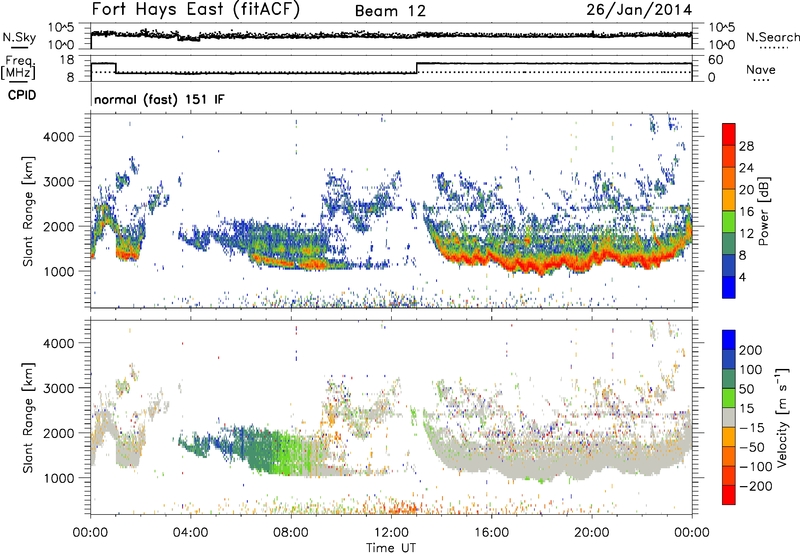Click the 'Velocity [m s-1]' colorbar title
The image size is (800, 554).
(781, 417)
